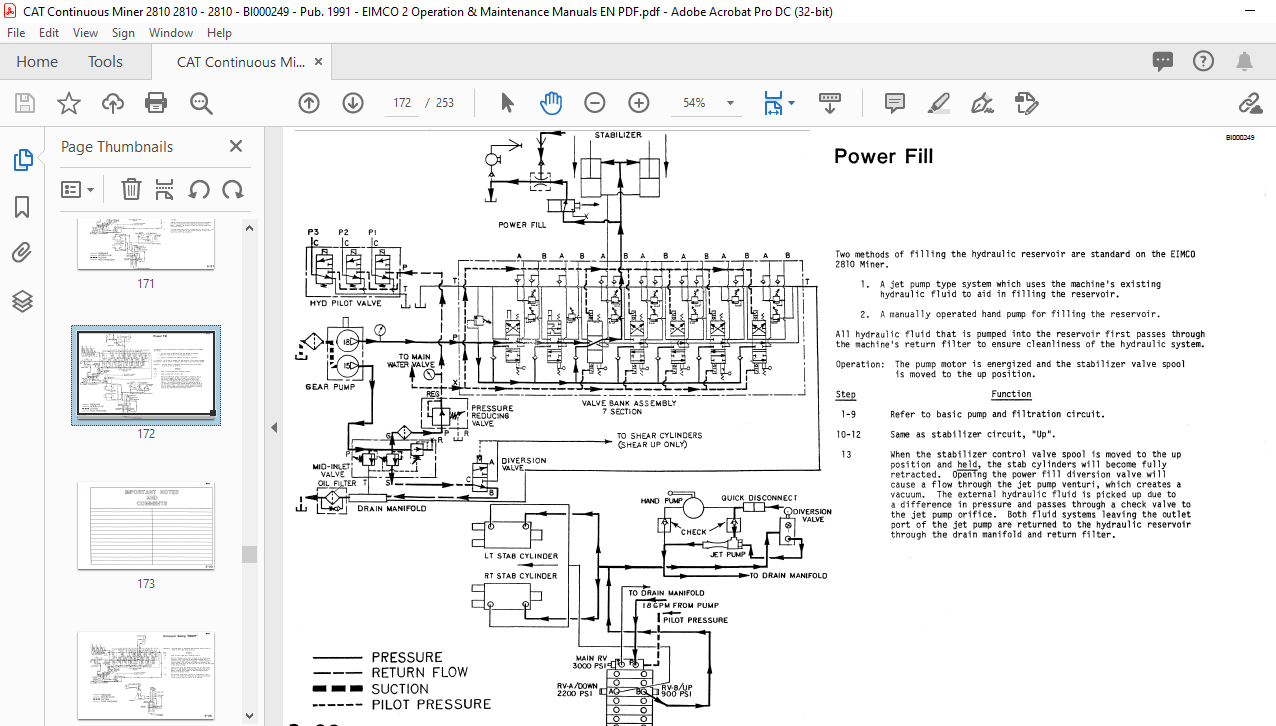Rotate page counterclockwise in thumbnails
This screenshot has width=1276, height=726.
199,189
